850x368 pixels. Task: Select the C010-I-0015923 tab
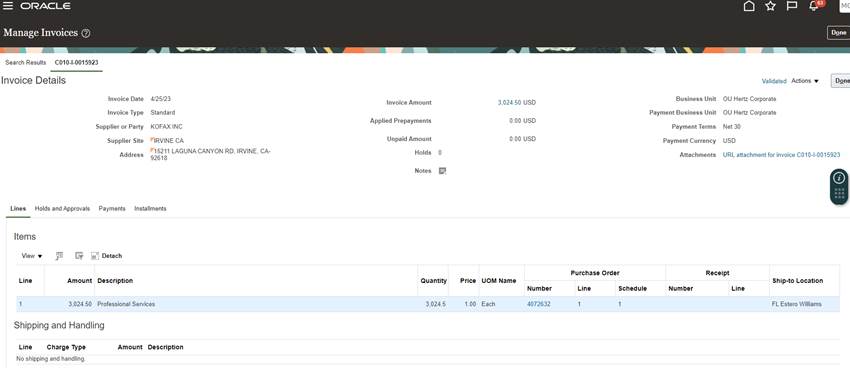pyautogui.click(x=76, y=62)
